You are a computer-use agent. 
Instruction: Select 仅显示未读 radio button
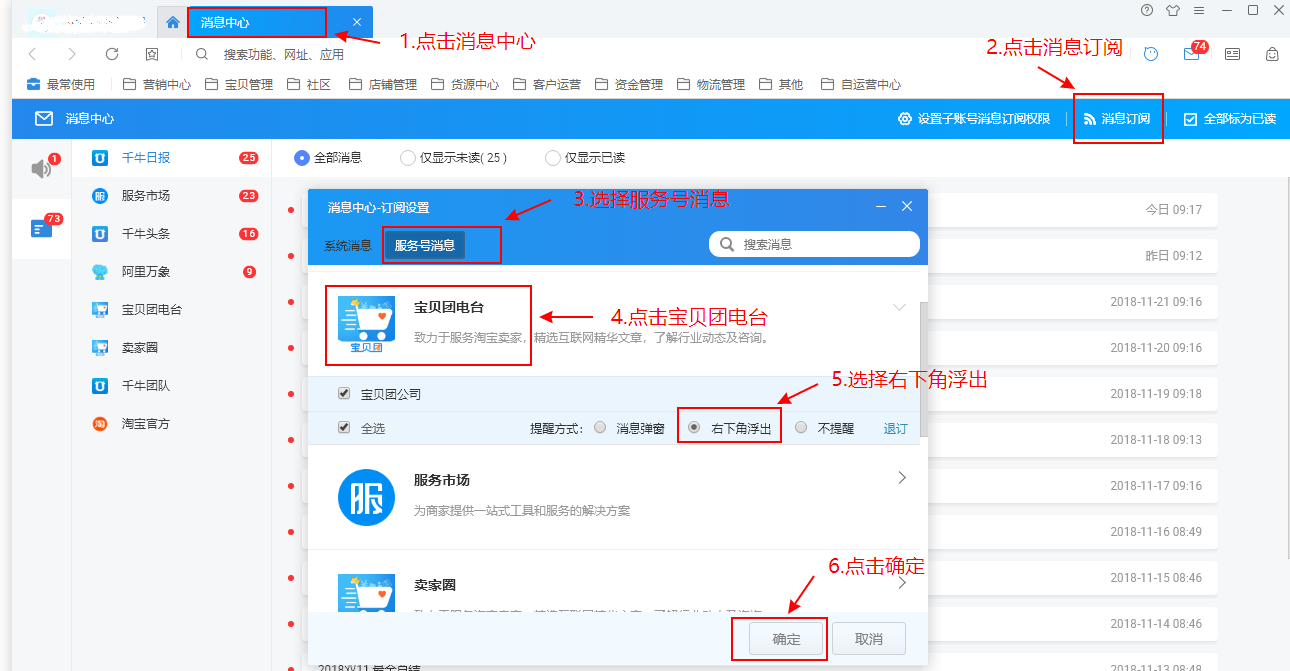[x=407, y=157]
